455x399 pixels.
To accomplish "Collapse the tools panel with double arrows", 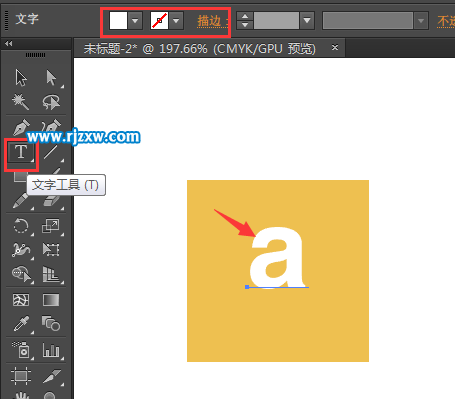I will click(9, 43).
